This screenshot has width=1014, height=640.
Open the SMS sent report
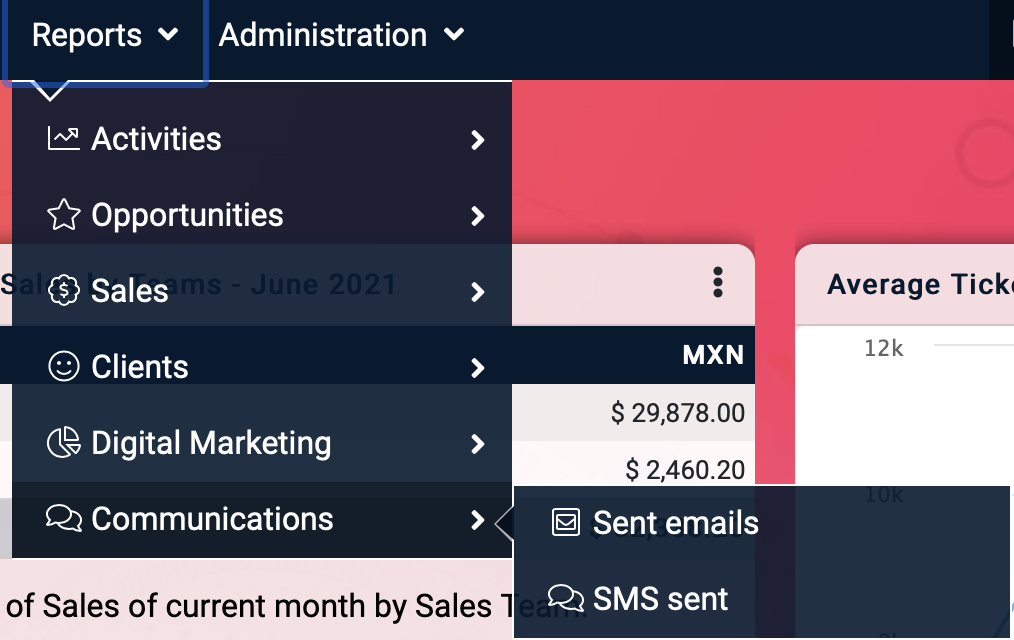[761, 598]
